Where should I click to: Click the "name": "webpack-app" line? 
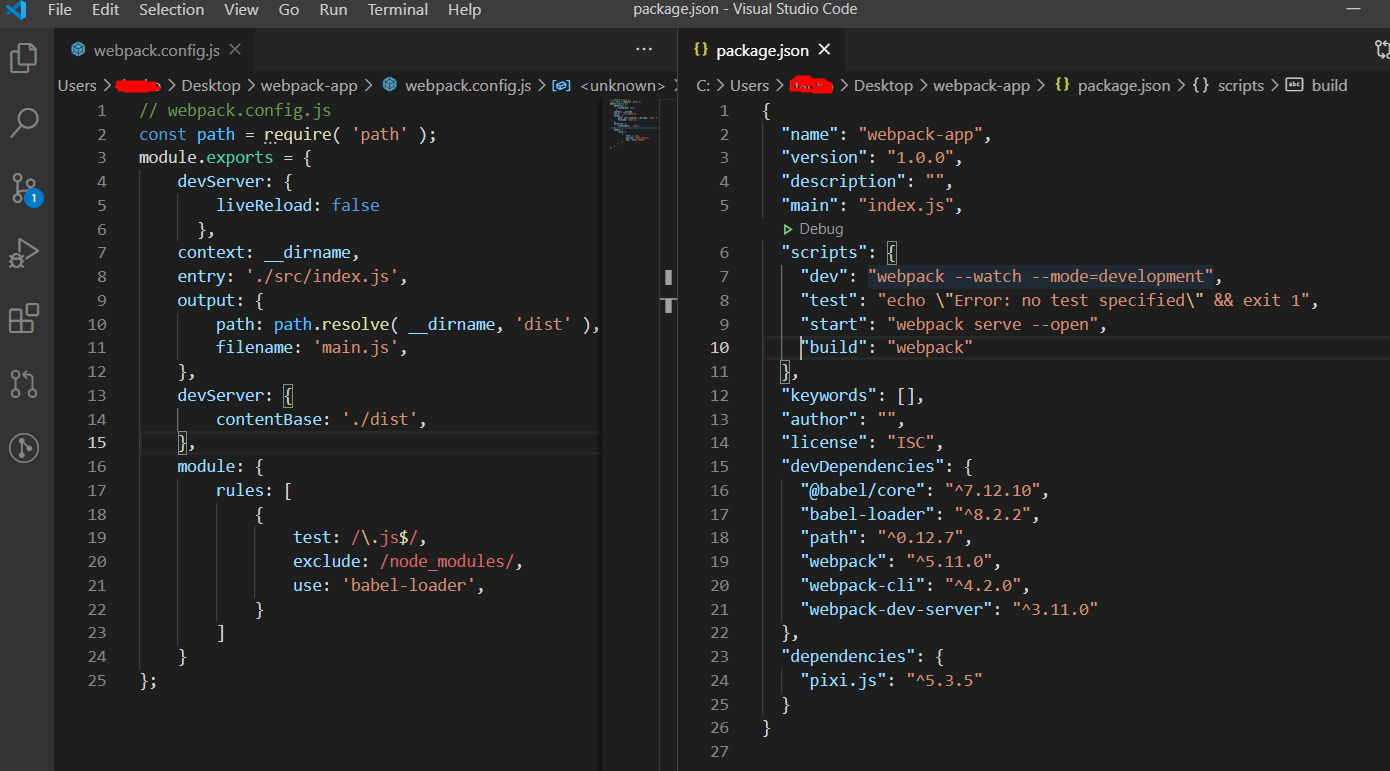click(x=886, y=134)
